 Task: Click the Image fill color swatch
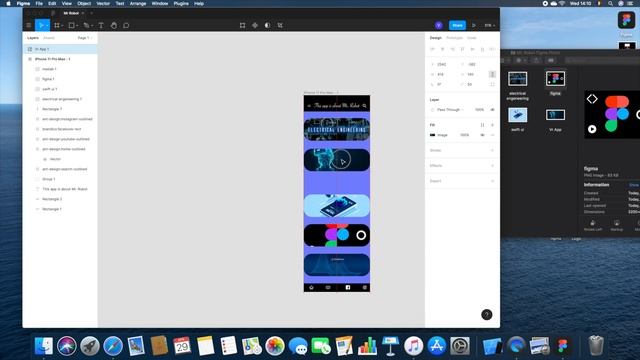click(x=433, y=135)
